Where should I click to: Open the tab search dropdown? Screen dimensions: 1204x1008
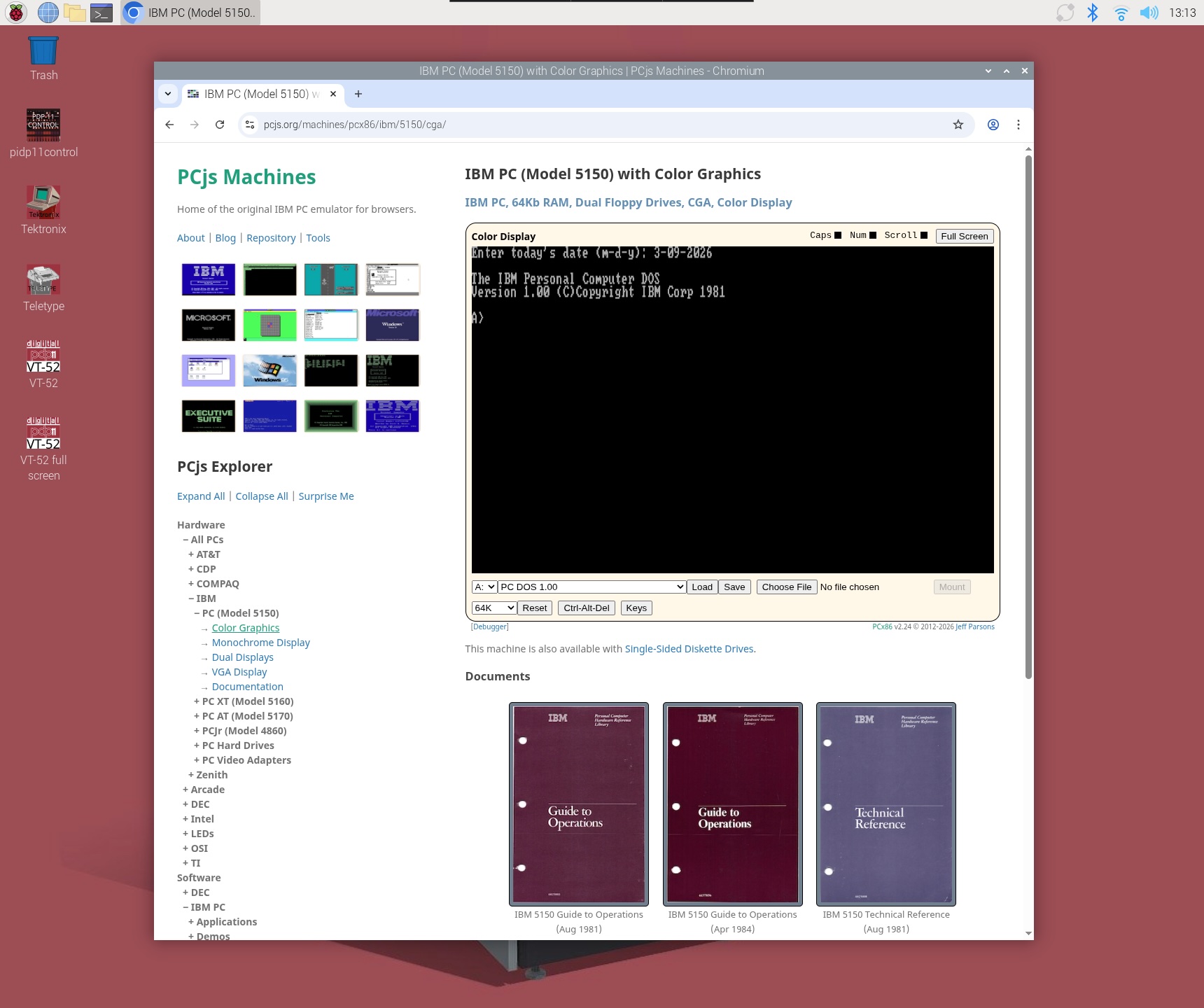(168, 94)
